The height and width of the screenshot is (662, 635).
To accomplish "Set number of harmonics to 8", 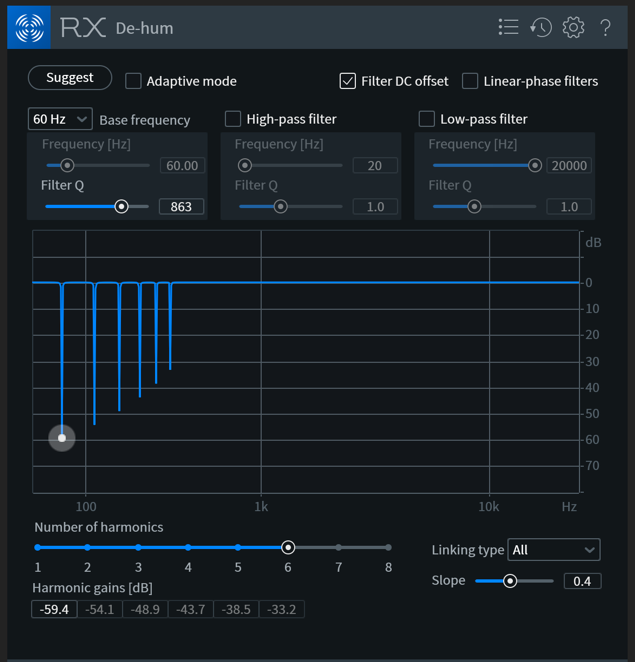I will 388,548.
